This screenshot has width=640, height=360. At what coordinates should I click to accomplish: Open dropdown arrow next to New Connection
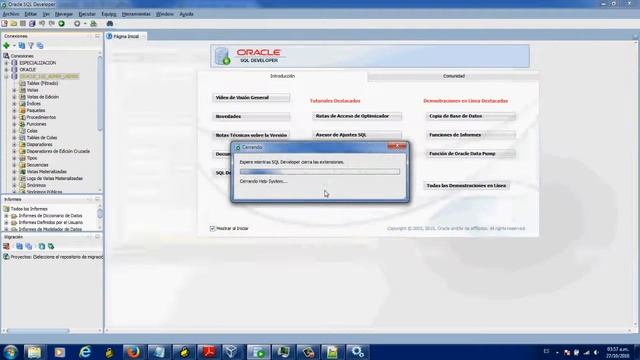click(14, 46)
